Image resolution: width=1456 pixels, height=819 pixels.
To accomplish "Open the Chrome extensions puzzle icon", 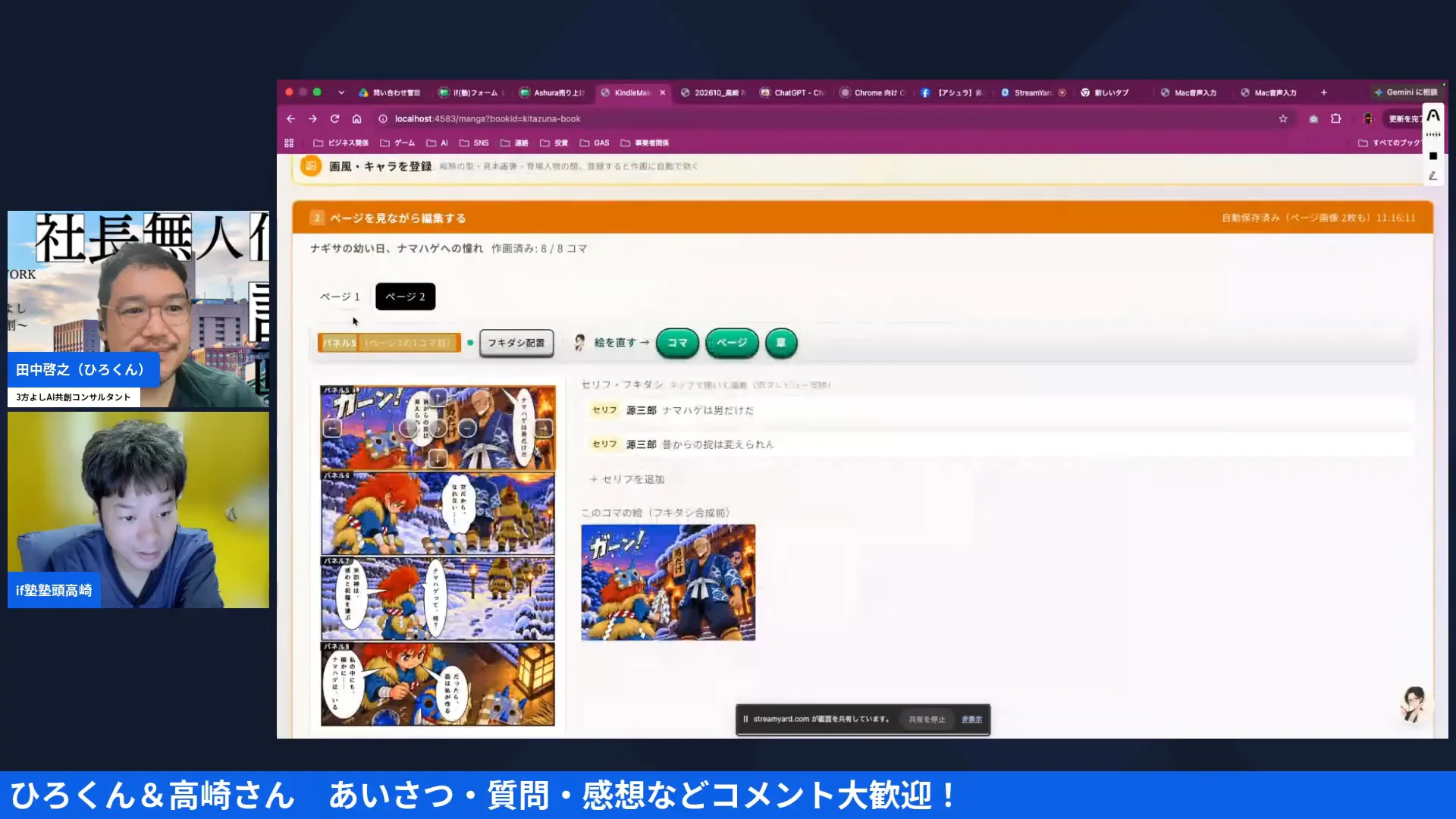I will (1336, 118).
